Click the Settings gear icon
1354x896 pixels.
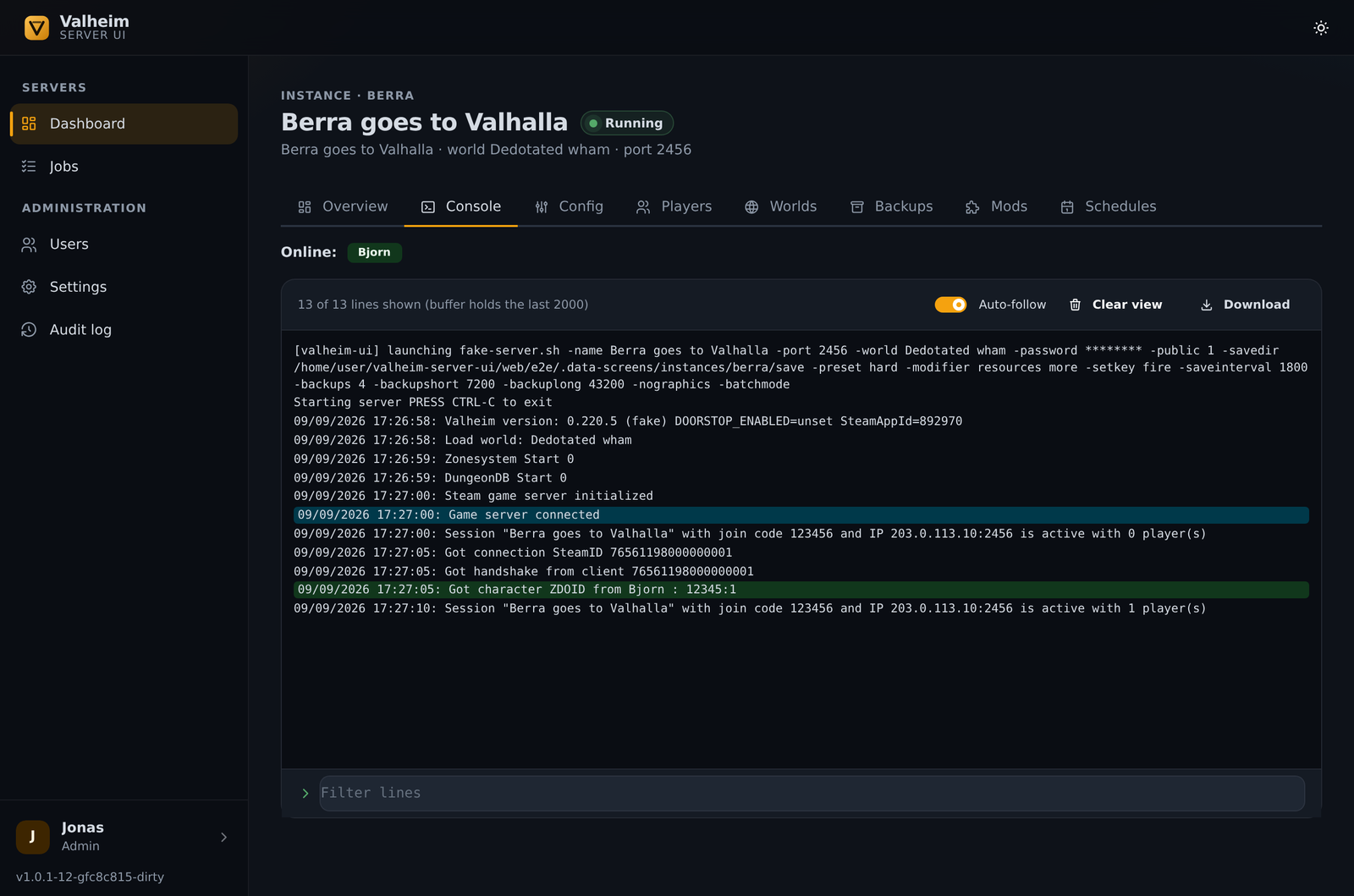point(29,287)
